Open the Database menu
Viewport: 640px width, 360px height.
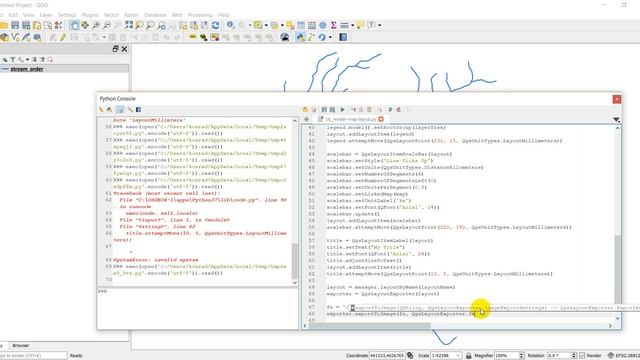[155, 15]
